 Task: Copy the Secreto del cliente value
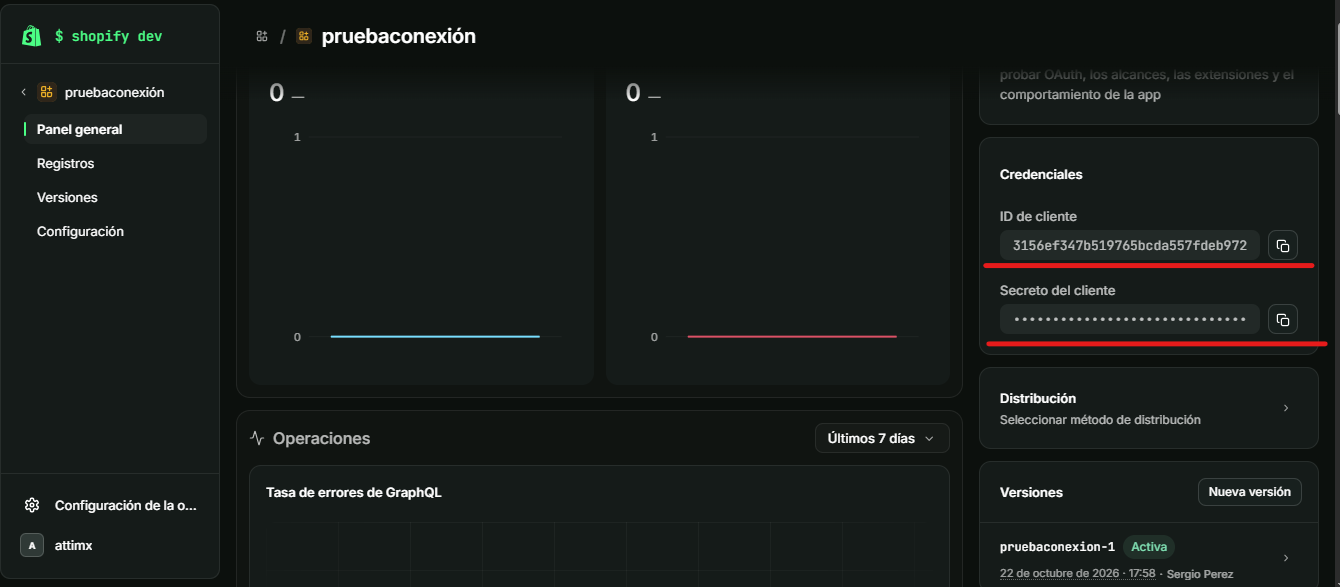(x=1283, y=319)
